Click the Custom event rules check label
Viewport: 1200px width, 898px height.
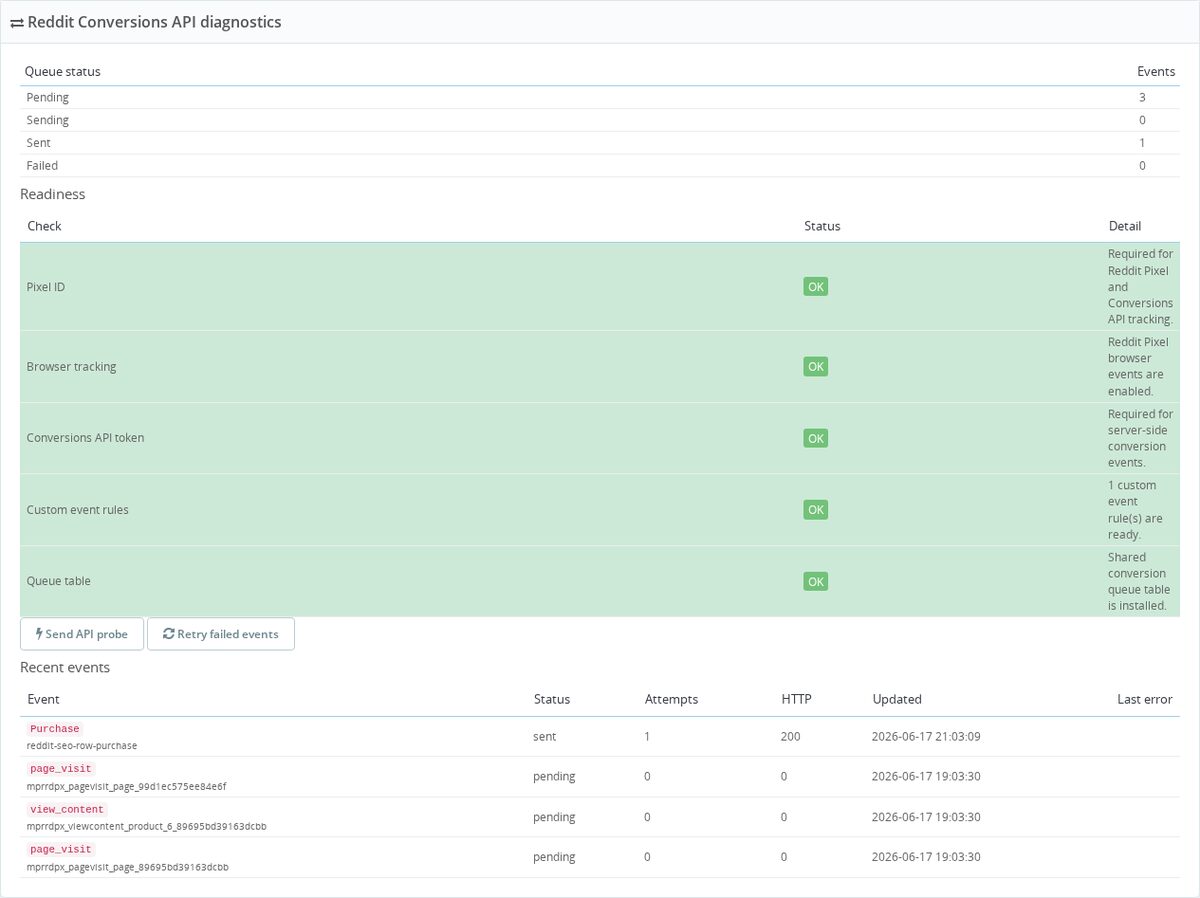pyautogui.click(x=78, y=510)
